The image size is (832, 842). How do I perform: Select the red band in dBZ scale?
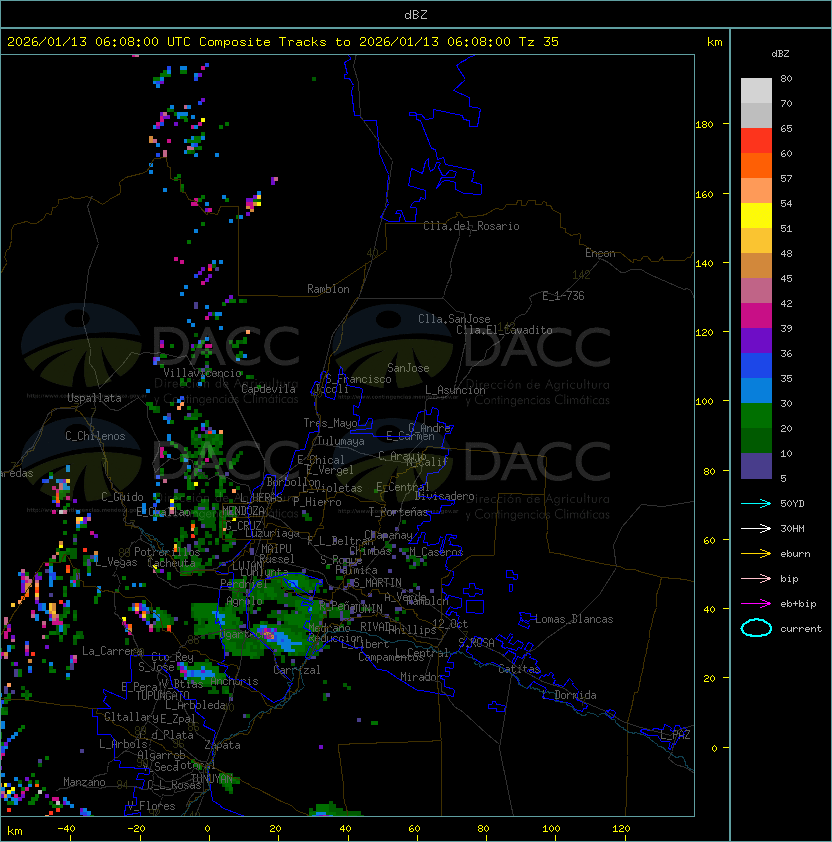tap(756, 141)
